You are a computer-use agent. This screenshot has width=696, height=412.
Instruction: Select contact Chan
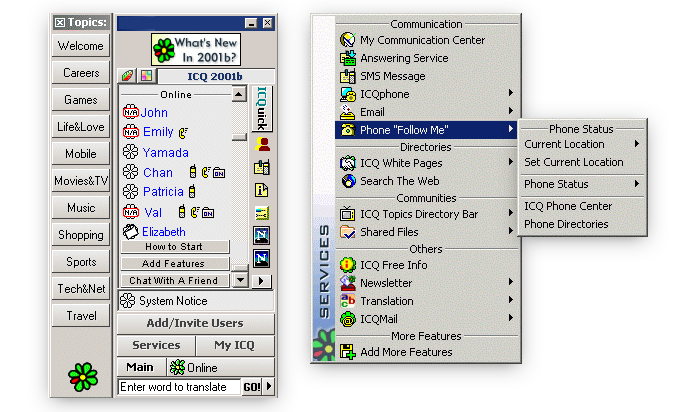pos(158,172)
